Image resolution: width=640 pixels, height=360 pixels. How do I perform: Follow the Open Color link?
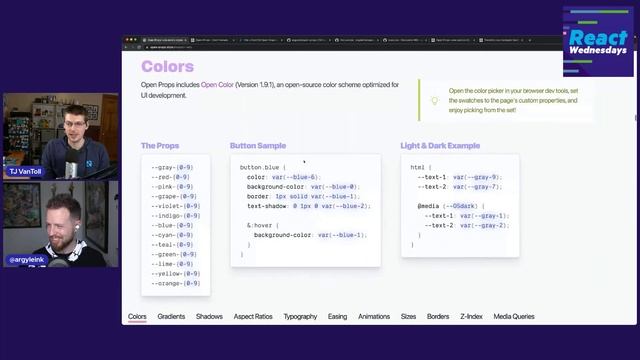(x=217, y=85)
